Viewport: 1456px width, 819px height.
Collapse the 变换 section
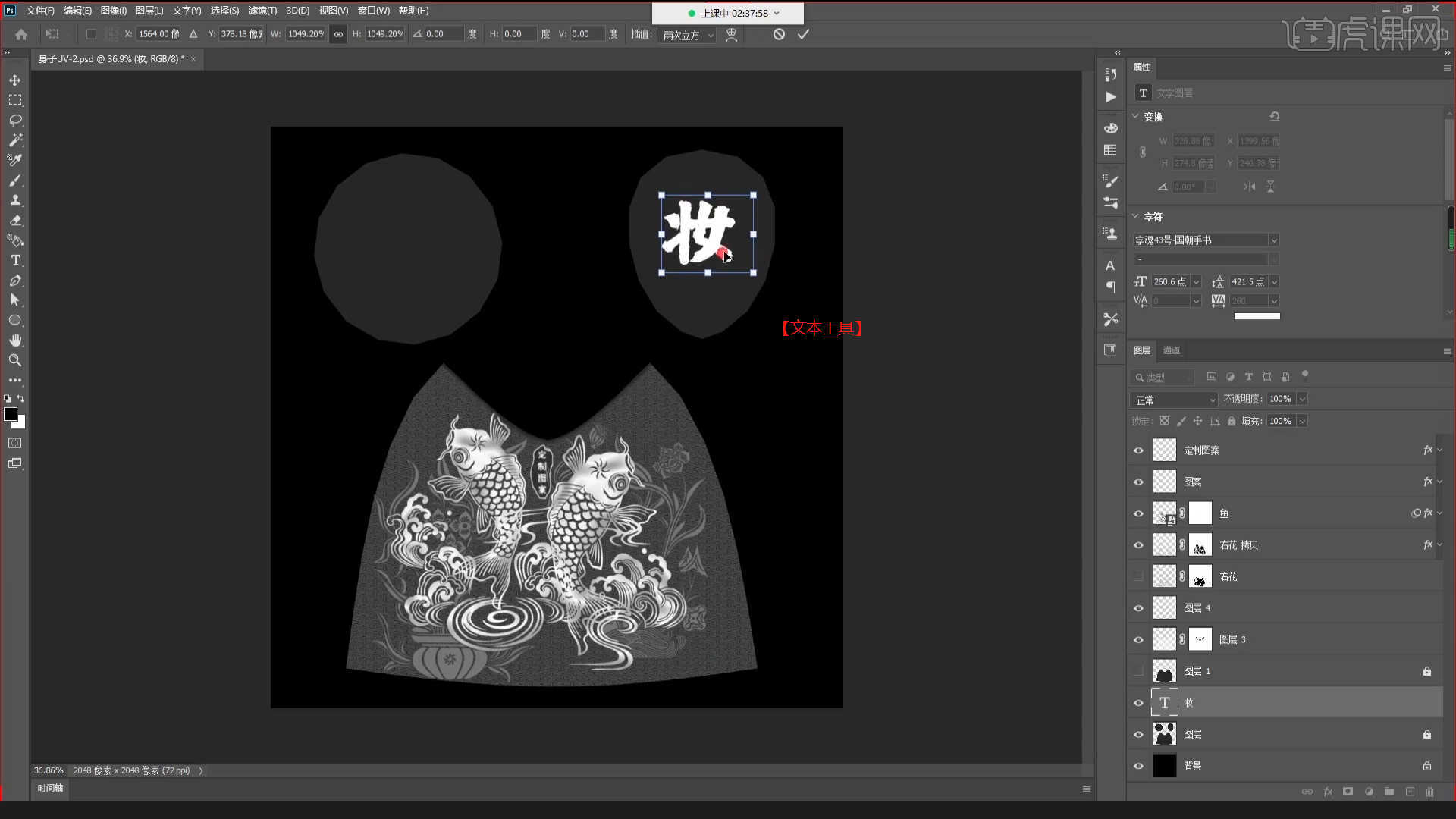(x=1135, y=117)
